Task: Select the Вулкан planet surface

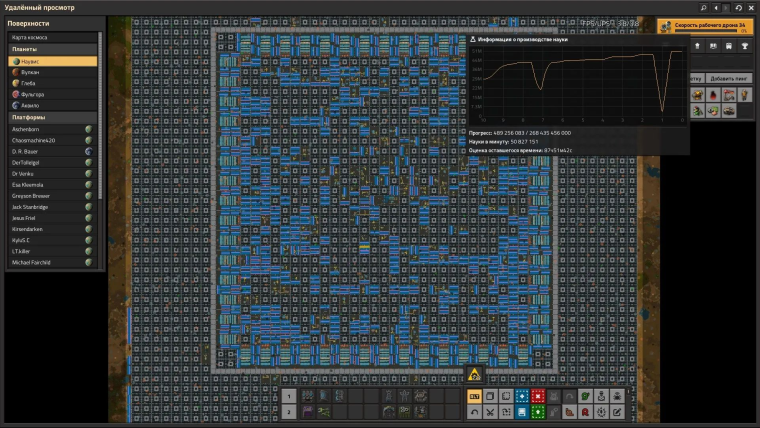Action: pyautogui.click(x=53, y=72)
